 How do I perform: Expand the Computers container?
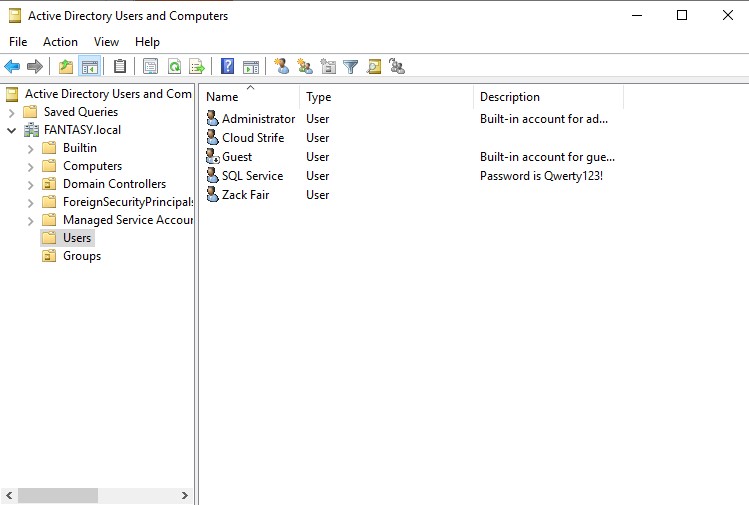click(x=31, y=167)
